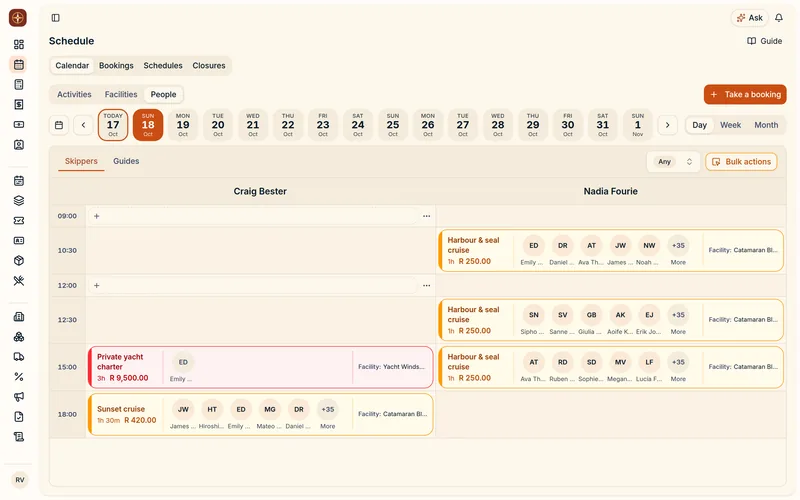This screenshot has width=800, height=500.
Task: Open options menu for 09:00 slot
Action: tap(427, 216)
